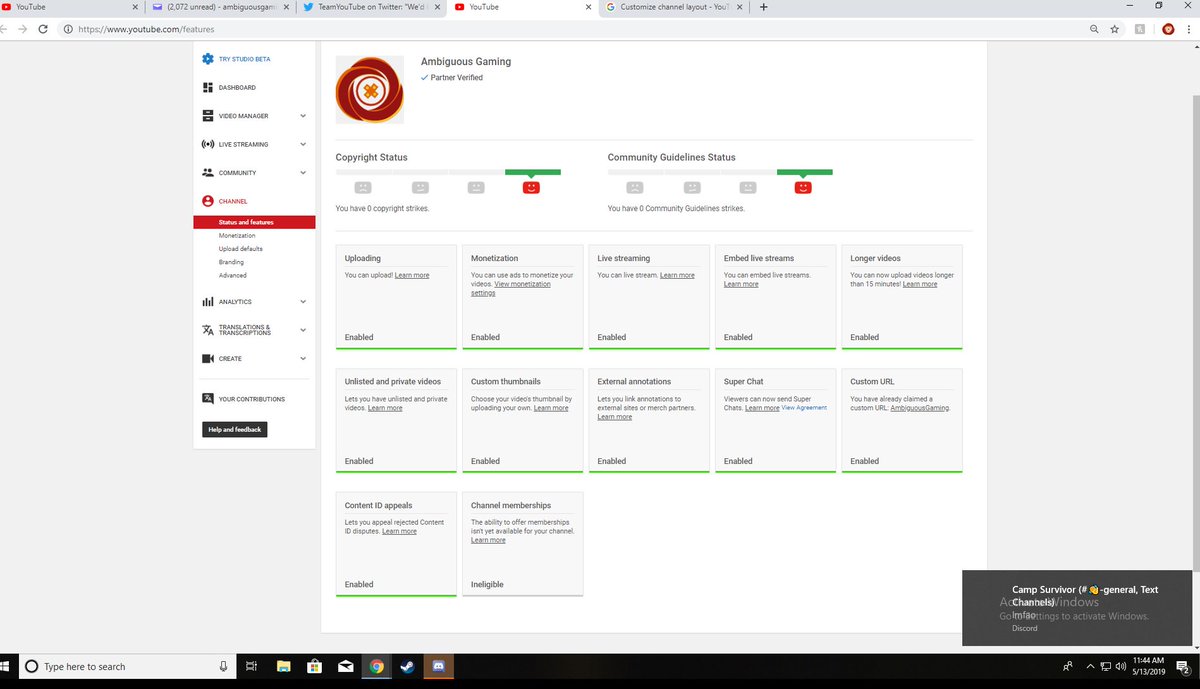The height and width of the screenshot is (689, 1200).
Task: Reload the page with the browser refresh icon
Action: (x=43, y=29)
